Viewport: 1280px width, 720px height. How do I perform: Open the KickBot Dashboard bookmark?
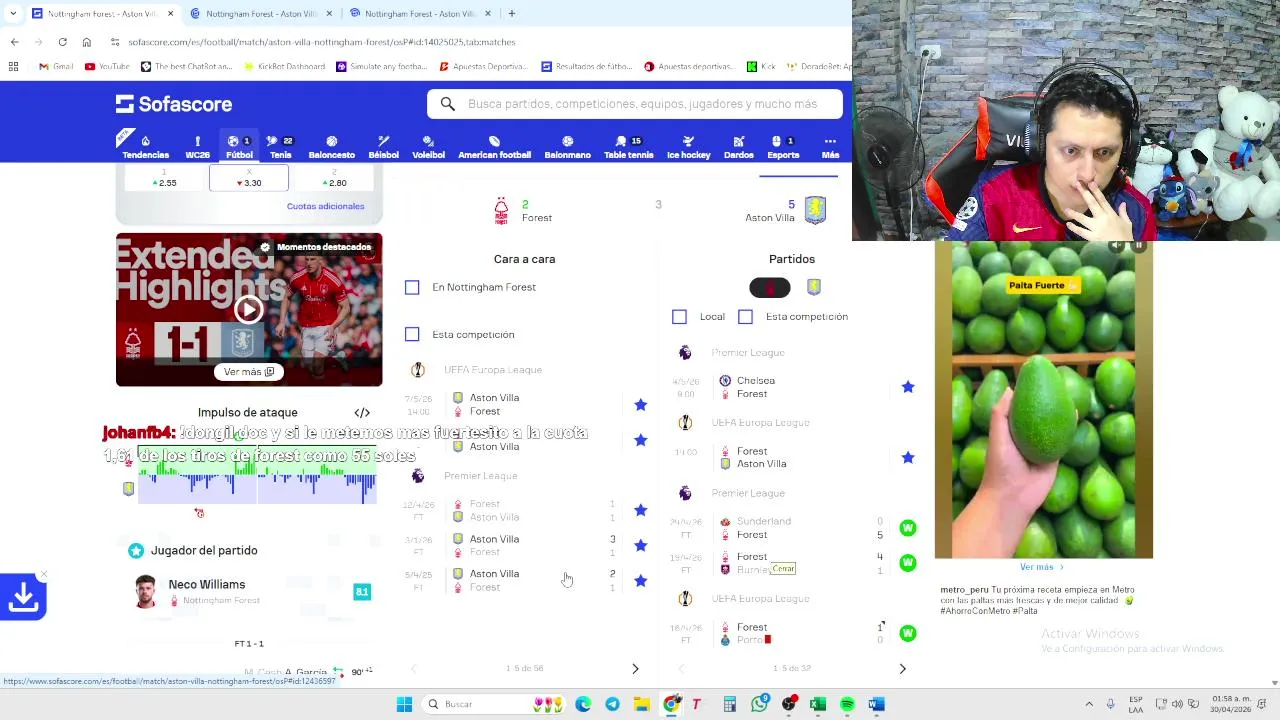click(284, 67)
